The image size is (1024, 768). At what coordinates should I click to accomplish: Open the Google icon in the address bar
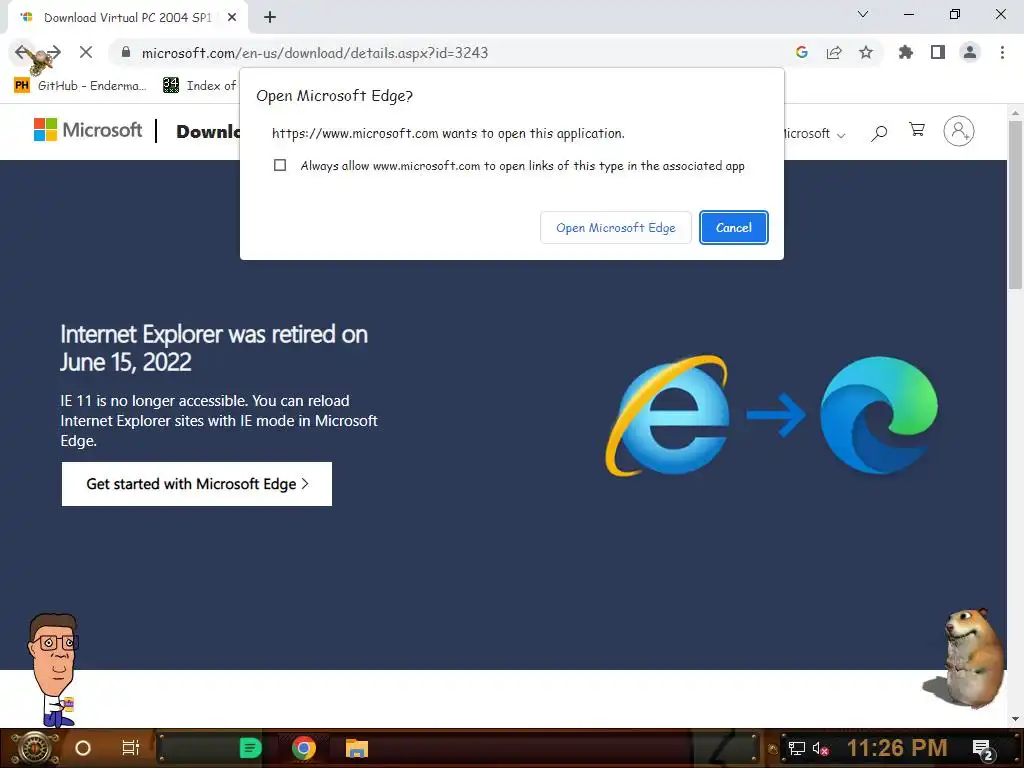[802, 52]
